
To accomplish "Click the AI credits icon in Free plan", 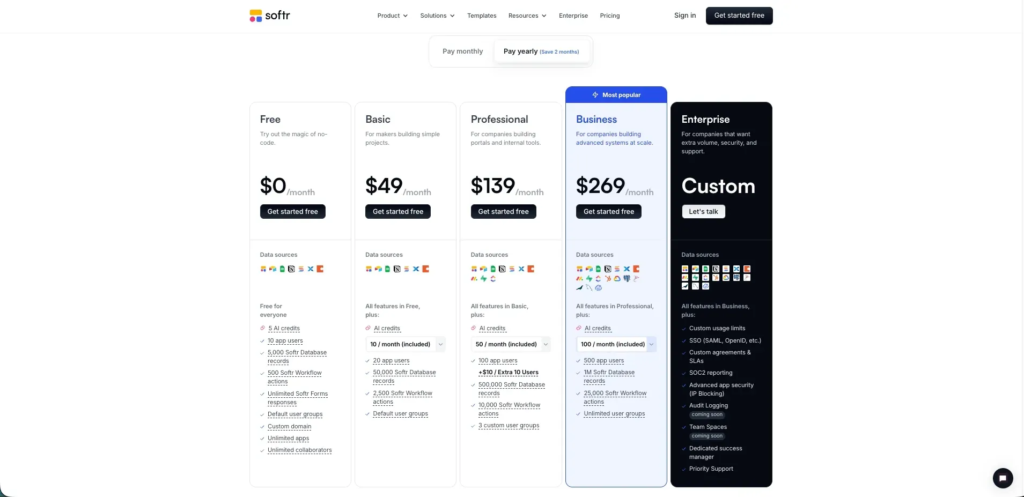I will click(x=263, y=329).
